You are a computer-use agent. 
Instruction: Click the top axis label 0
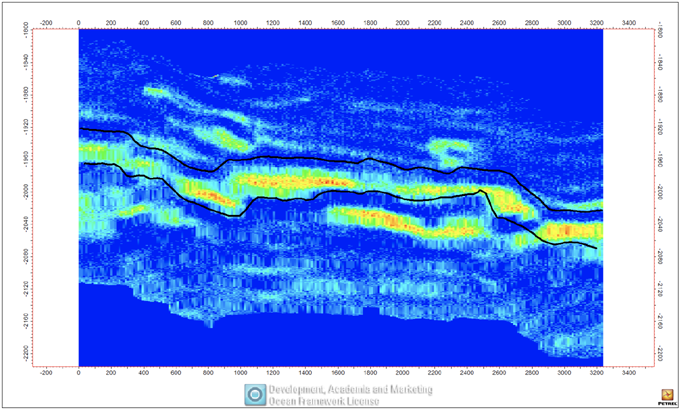click(78, 23)
